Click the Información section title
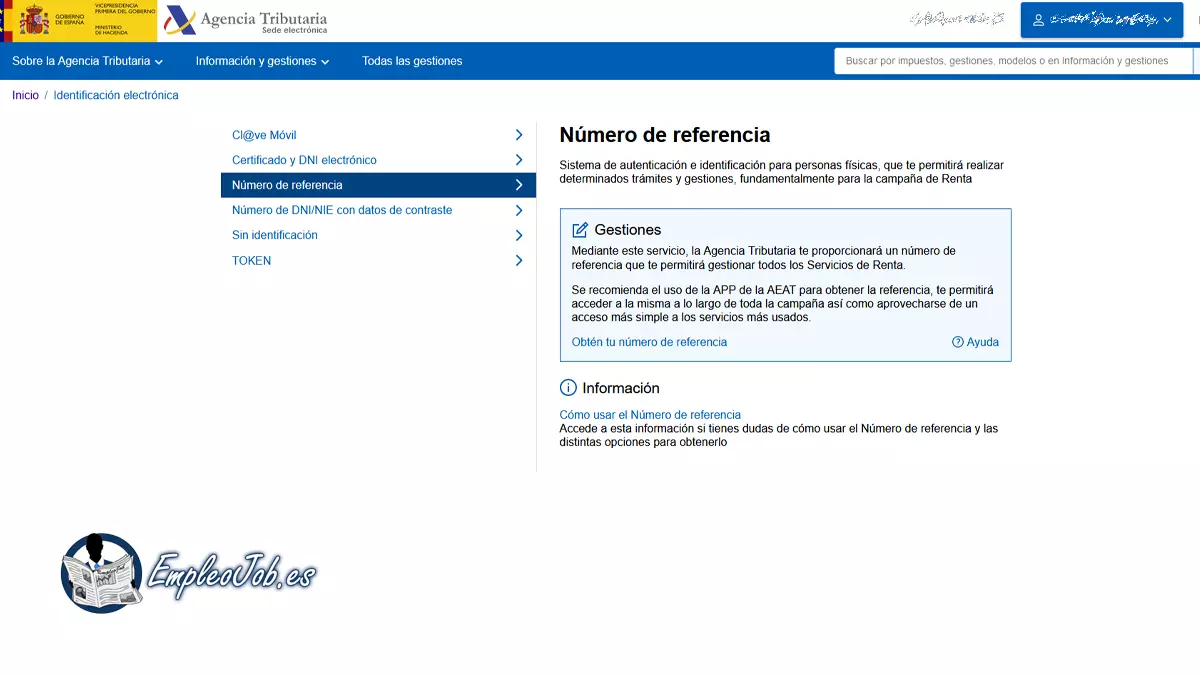1200x675 pixels. click(621, 388)
